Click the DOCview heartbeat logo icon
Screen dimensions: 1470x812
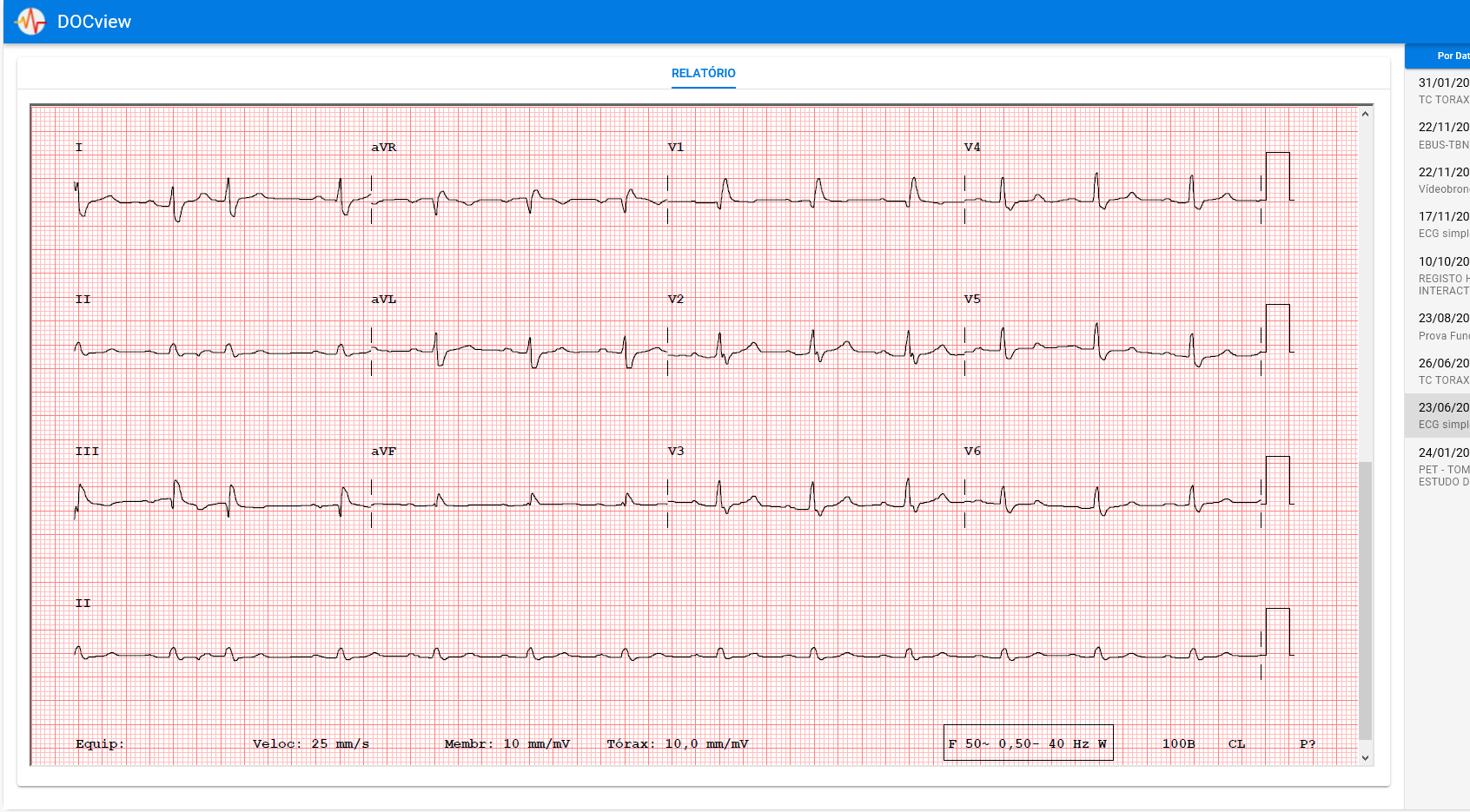click(x=31, y=22)
